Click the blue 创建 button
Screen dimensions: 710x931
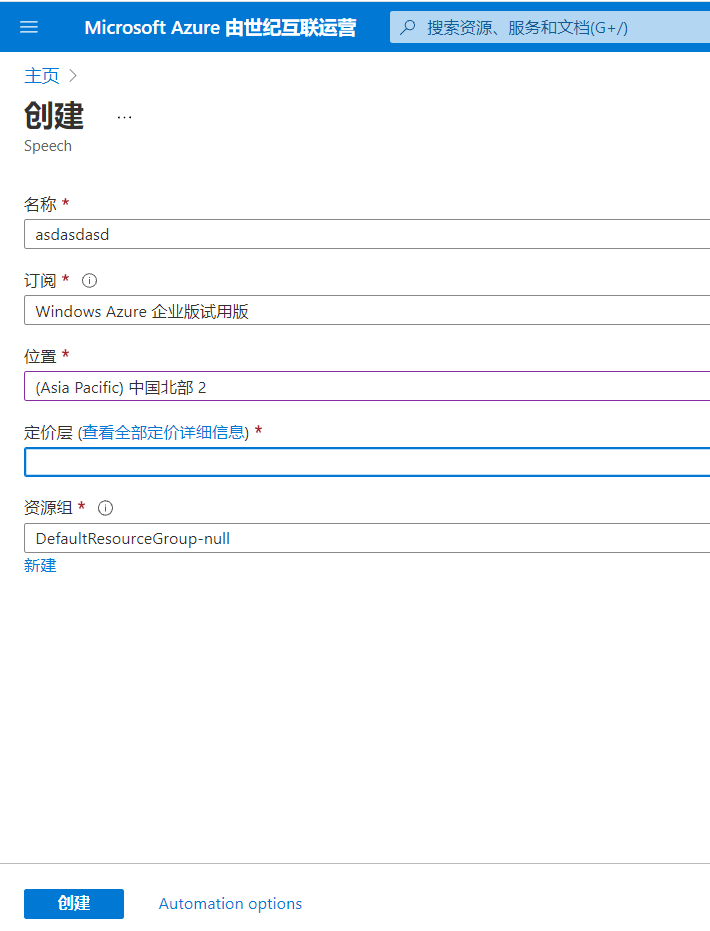[x=74, y=904]
